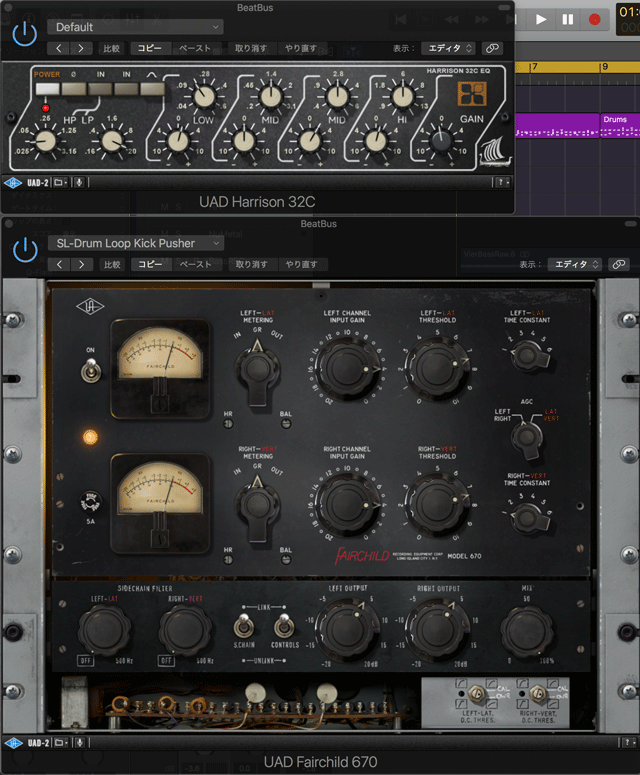Toggle power button of Fairchild 670 plugin window
Screen dimensions: 640x775
click(25, 250)
